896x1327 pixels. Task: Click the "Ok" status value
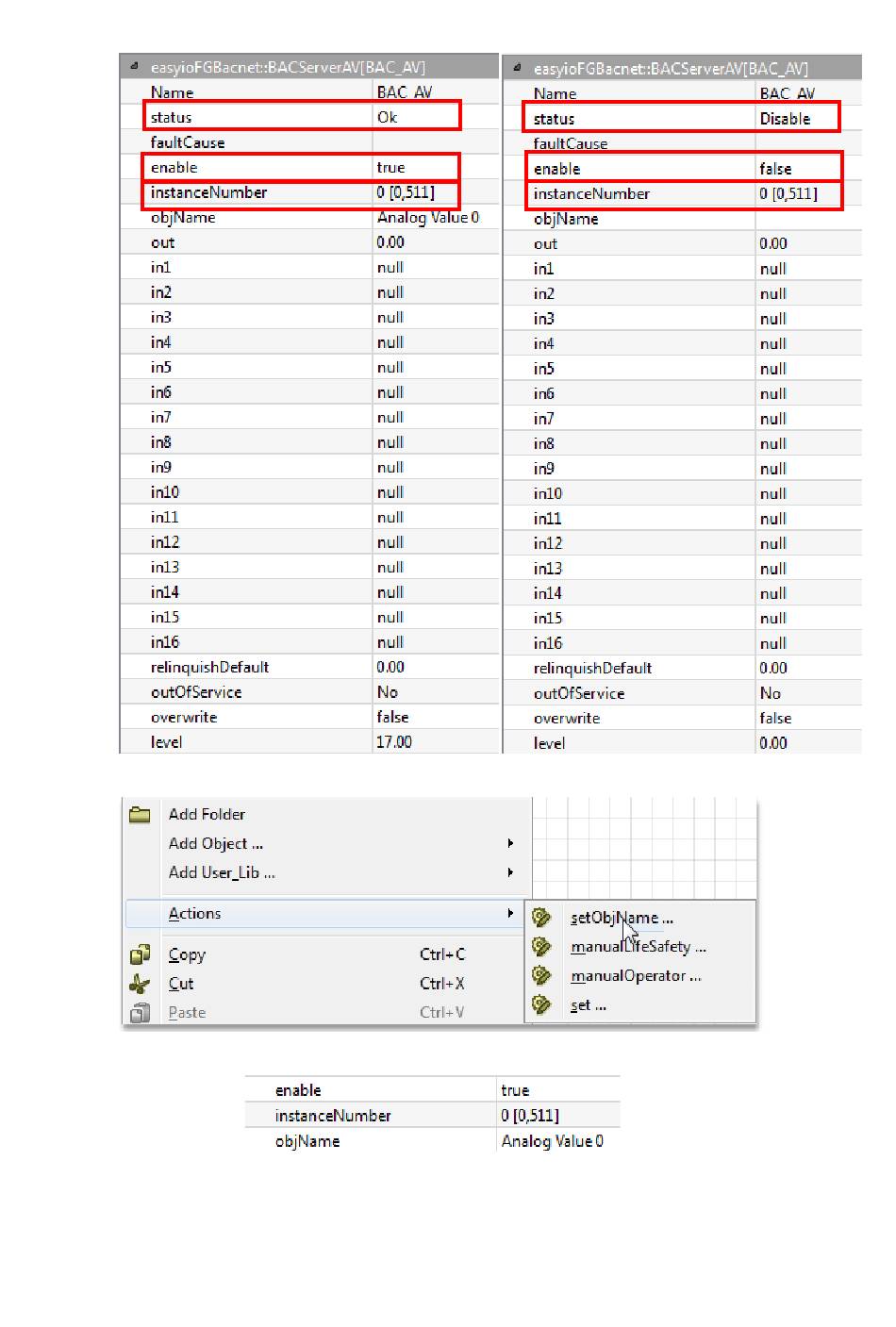387,117
